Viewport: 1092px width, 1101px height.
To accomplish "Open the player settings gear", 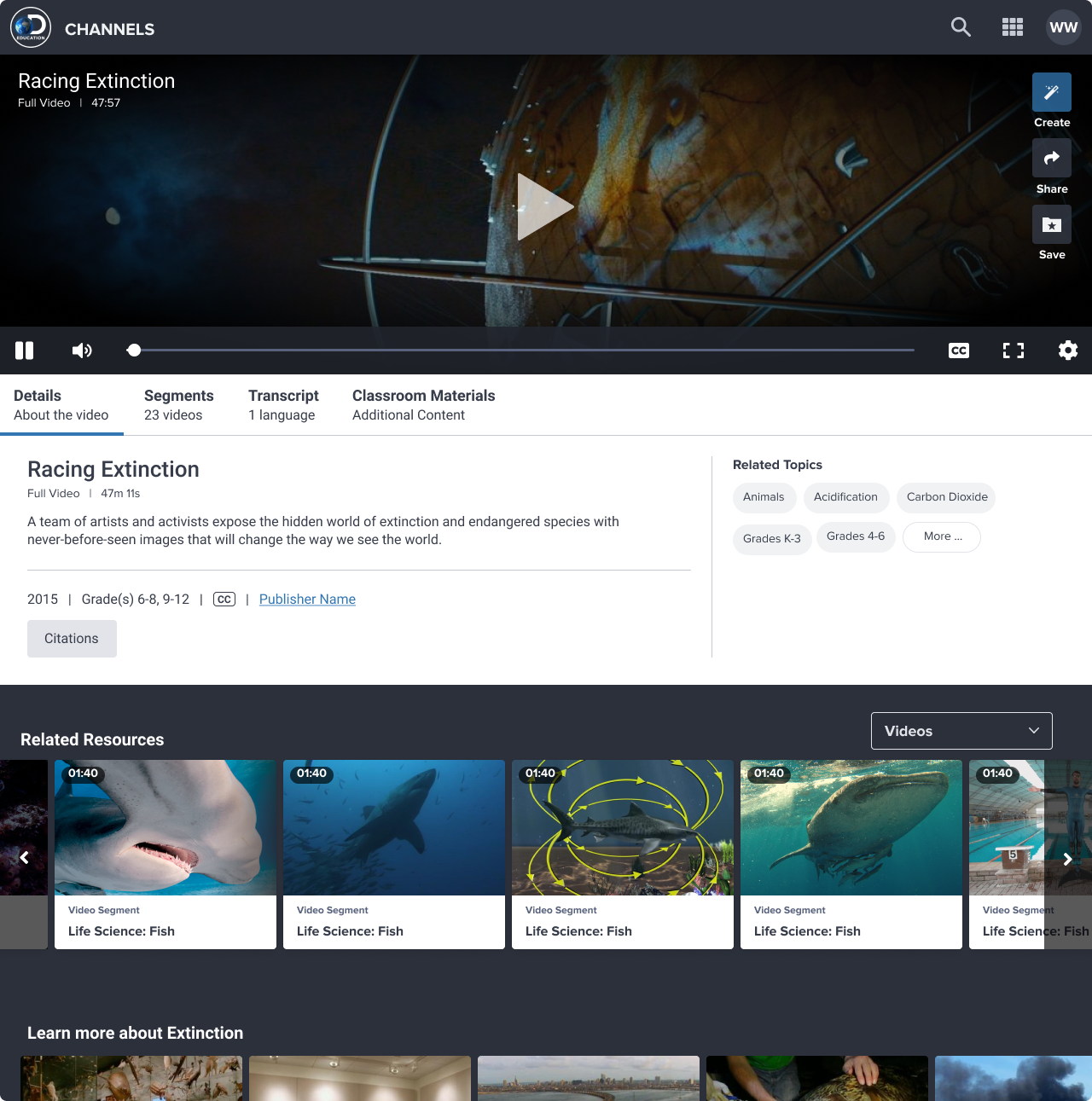I will tap(1067, 350).
